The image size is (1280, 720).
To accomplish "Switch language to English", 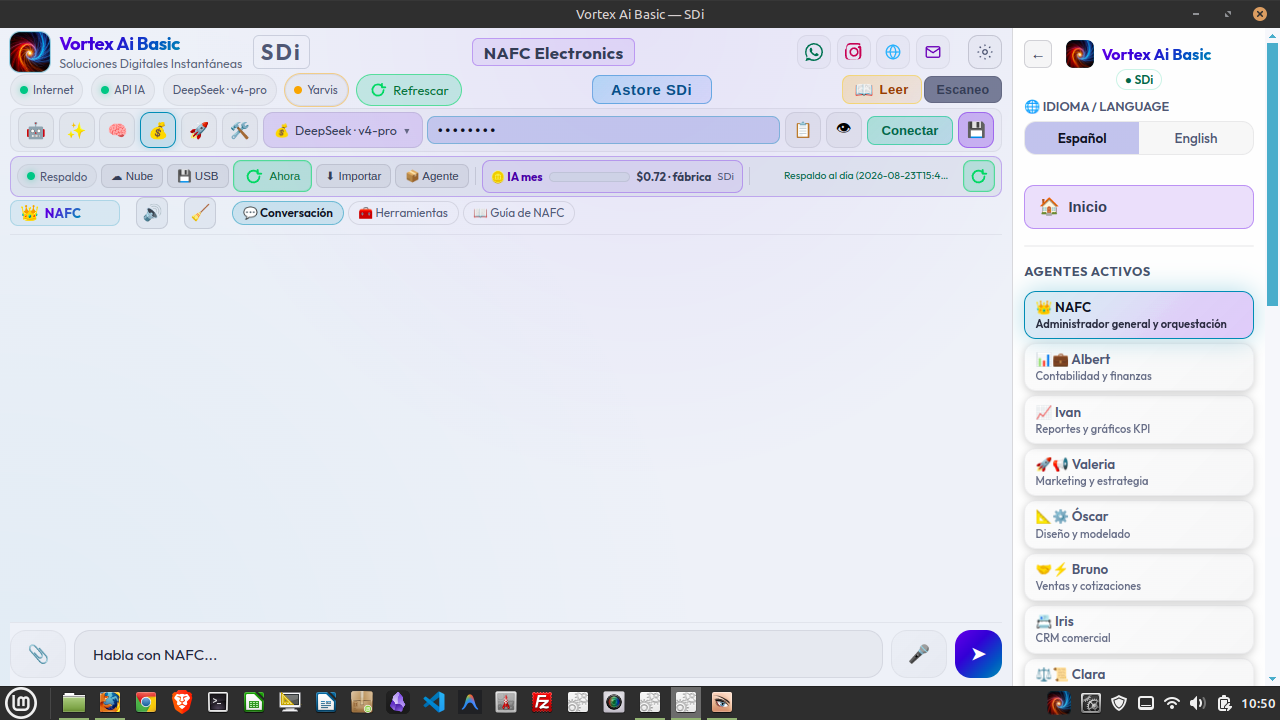I will click(1196, 138).
